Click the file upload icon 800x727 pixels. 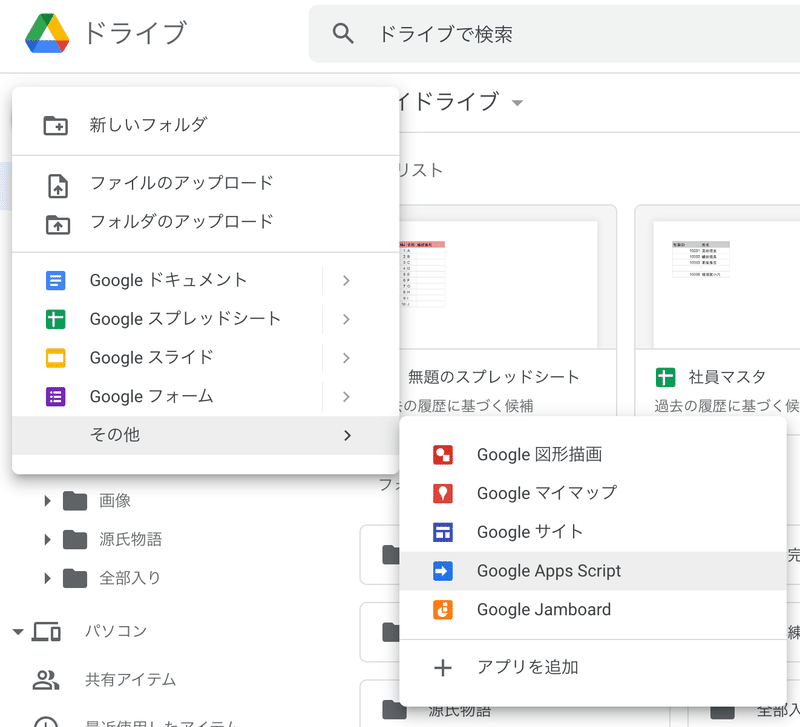tap(58, 186)
